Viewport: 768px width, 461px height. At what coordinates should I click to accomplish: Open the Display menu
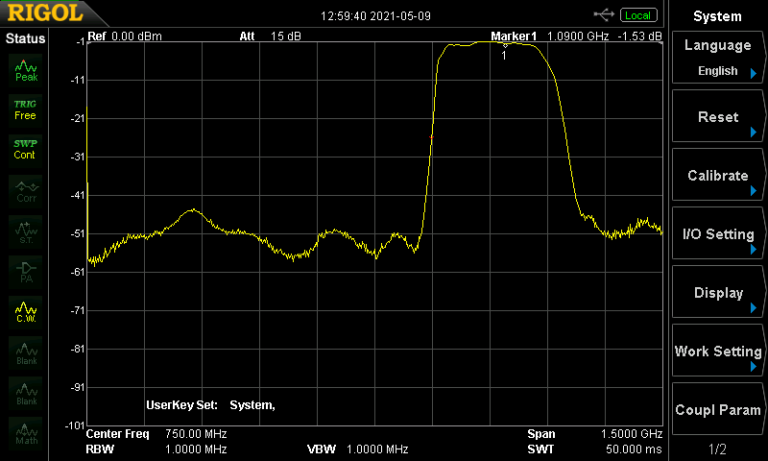[x=717, y=293]
